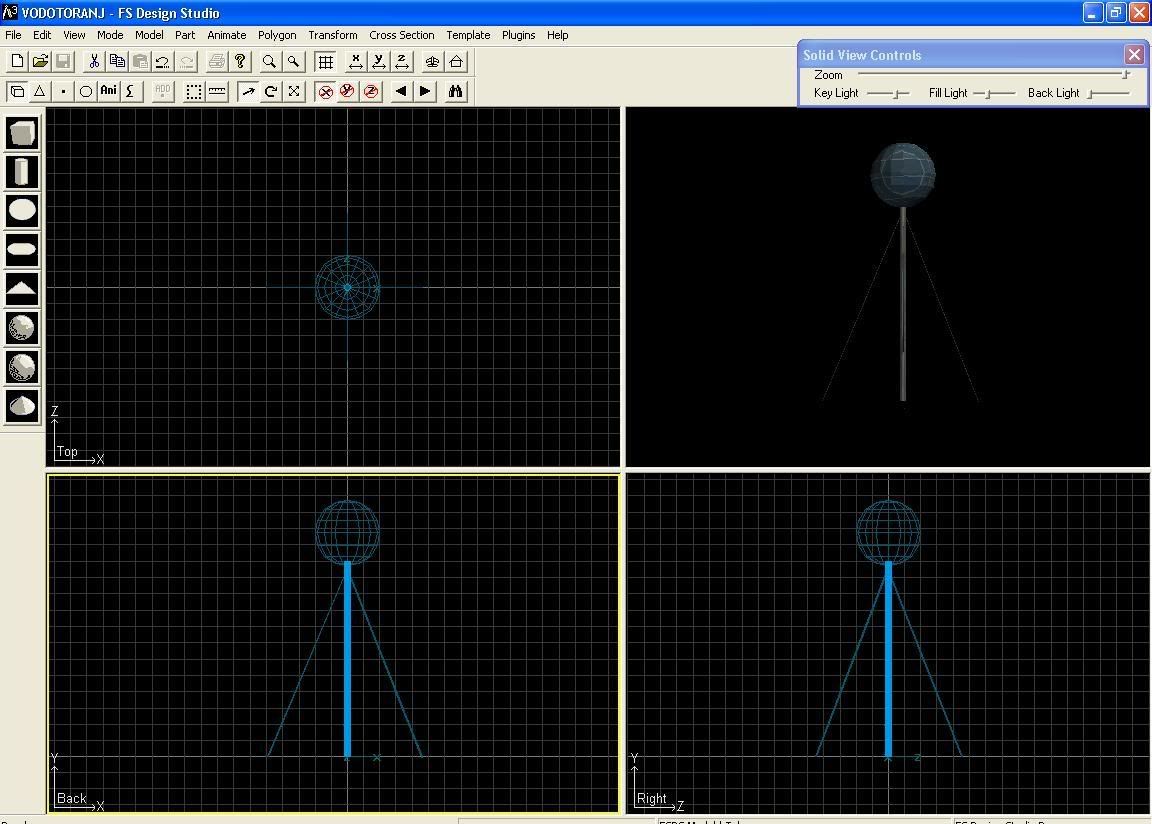This screenshot has width=1152, height=824.
Task: Click the Z axis scale icon
Action: tap(402, 62)
